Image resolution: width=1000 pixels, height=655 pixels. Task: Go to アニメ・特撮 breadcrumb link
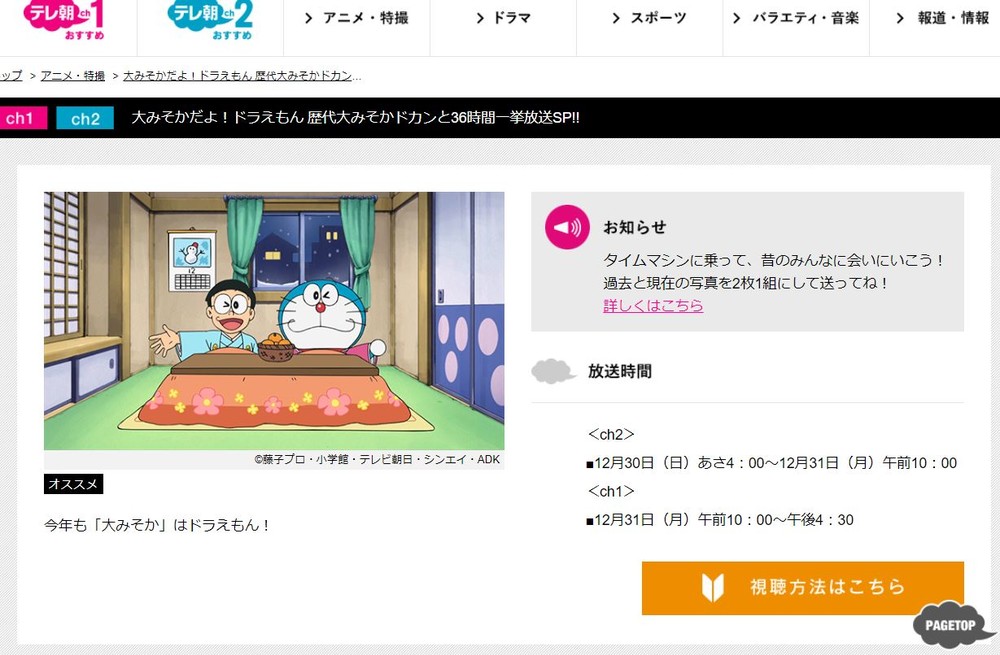[73, 76]
